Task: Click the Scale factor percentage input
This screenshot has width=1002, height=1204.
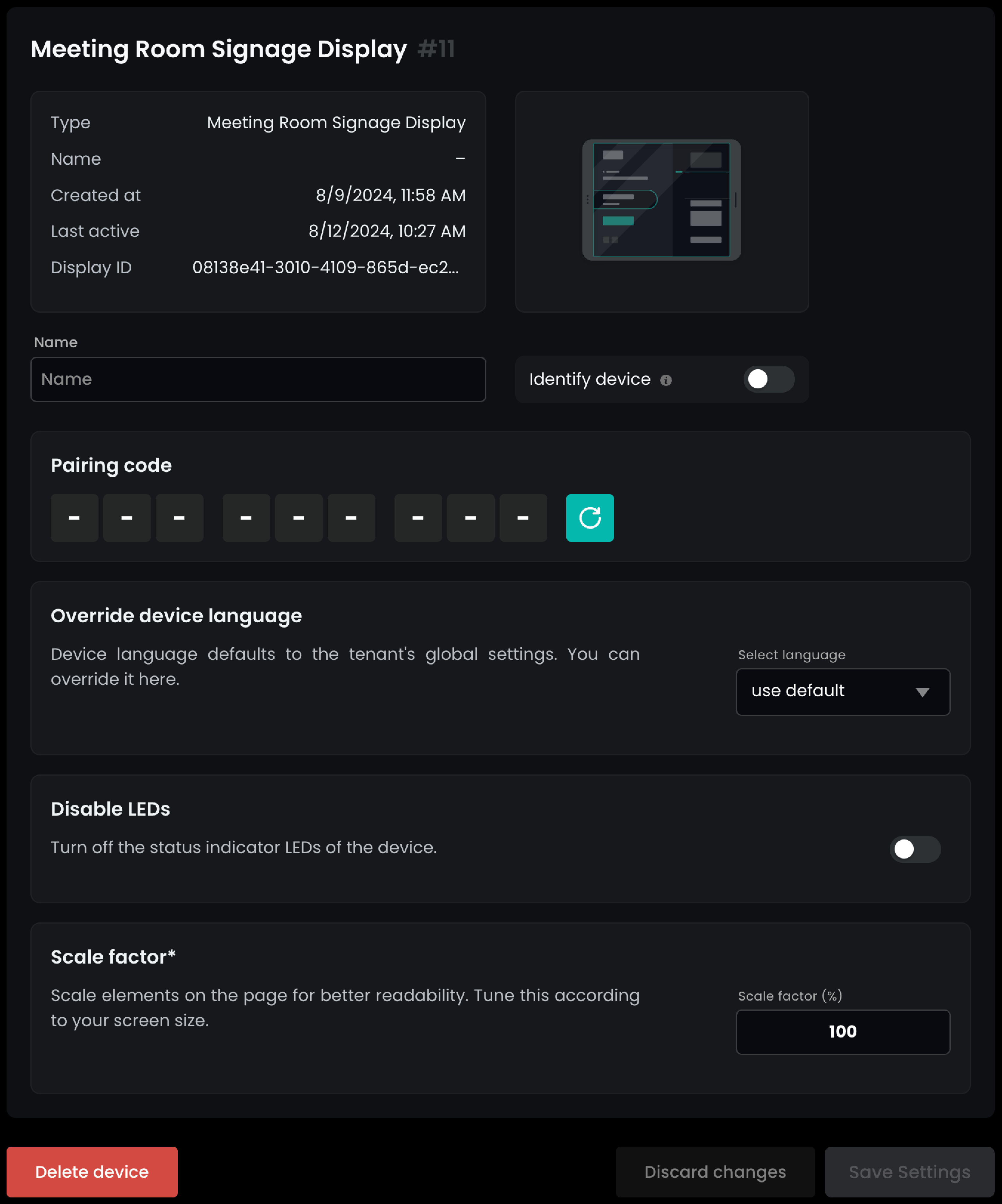Action: (842, 1032)
